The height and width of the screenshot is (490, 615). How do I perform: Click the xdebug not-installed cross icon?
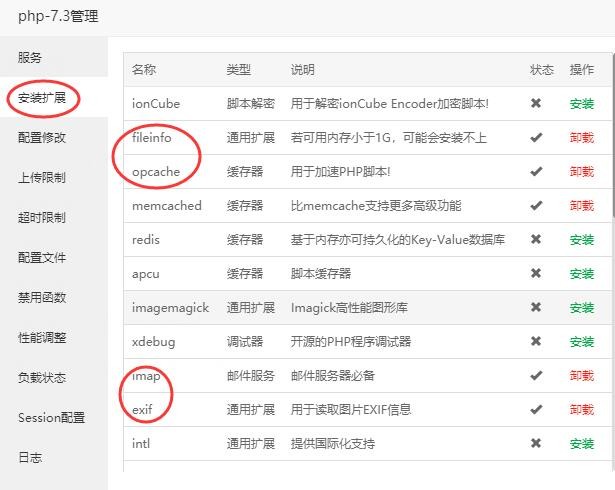click(536, 341)
